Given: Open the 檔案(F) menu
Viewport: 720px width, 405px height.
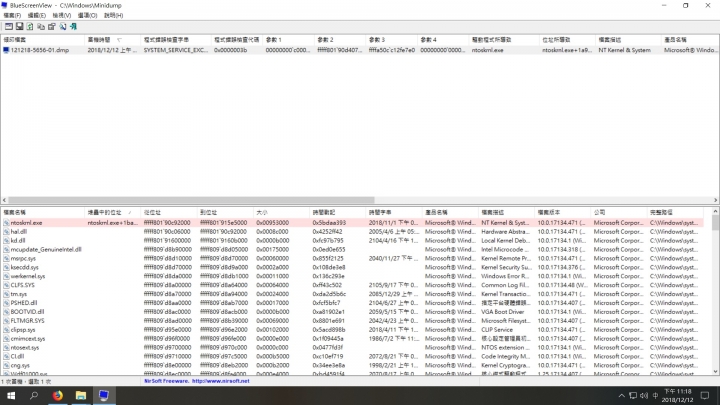Looking at the screenshot, I should [12, 15].
